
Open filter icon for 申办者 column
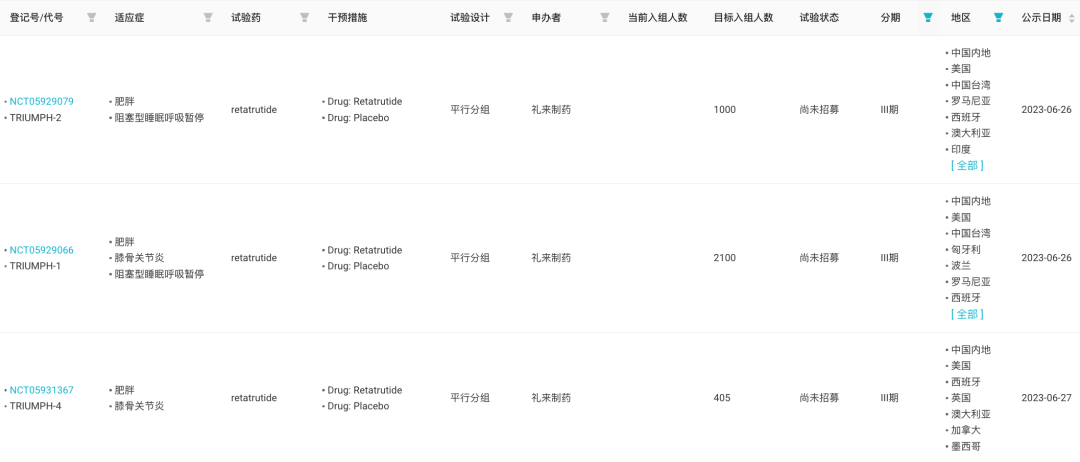click(x=605, y=18)
